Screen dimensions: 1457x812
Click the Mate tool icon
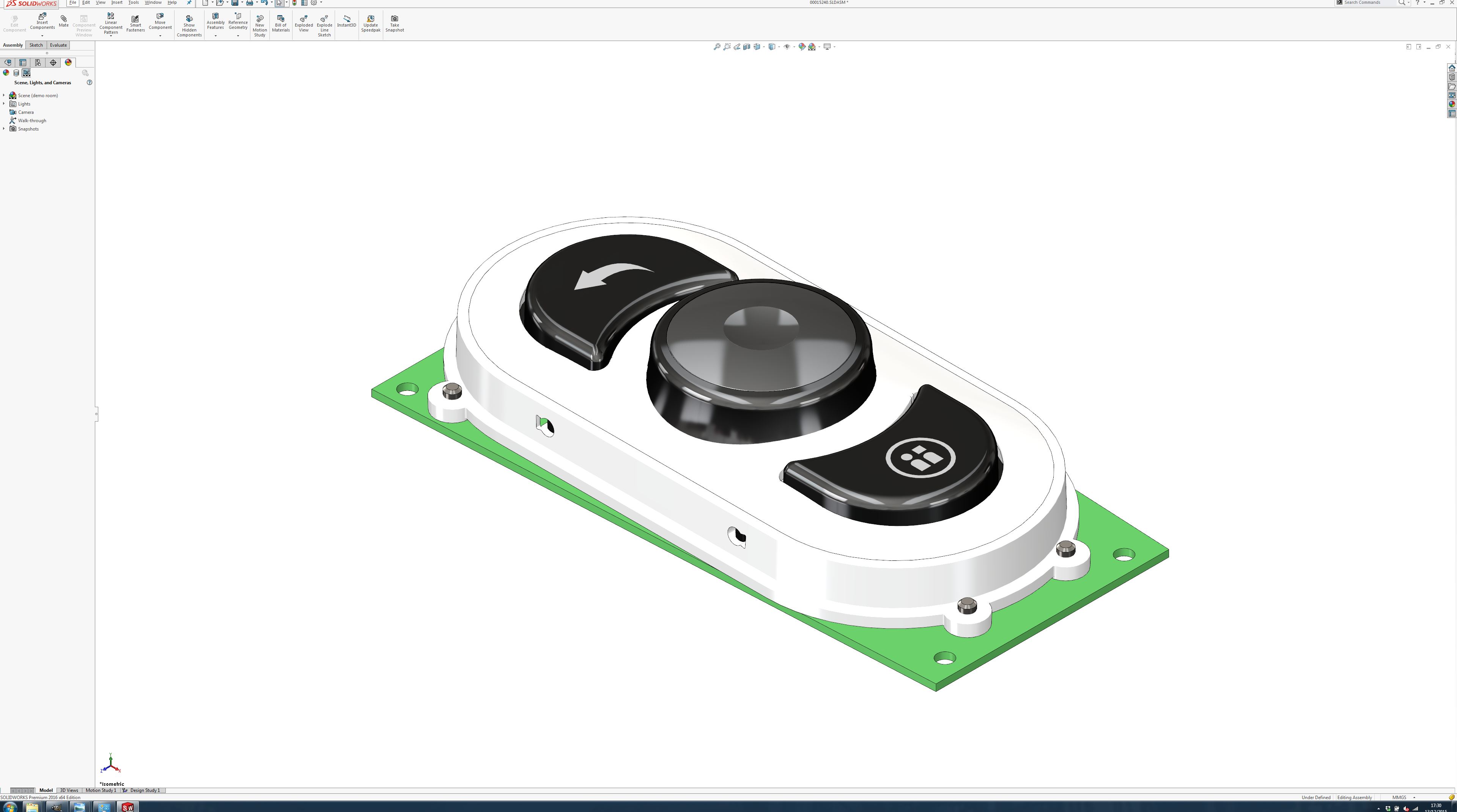tap(63, 21)
